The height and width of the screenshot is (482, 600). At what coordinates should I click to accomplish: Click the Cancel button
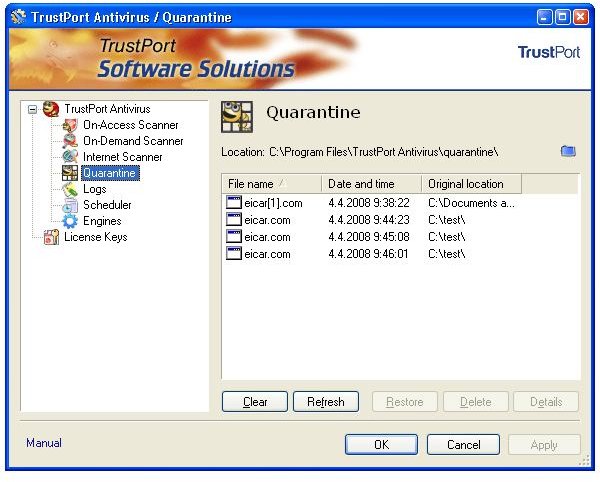point(463,445)
